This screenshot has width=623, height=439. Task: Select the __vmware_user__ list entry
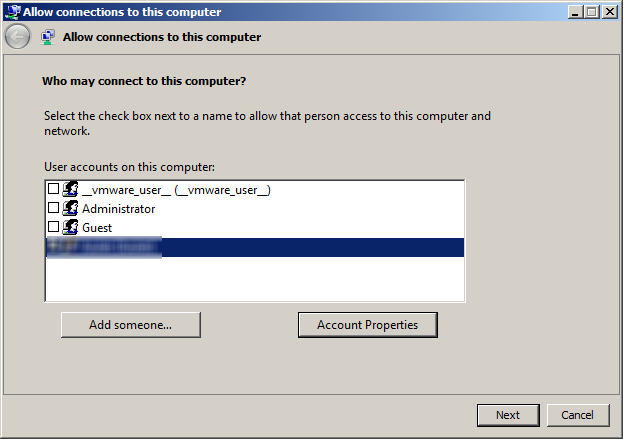(176, 190)
